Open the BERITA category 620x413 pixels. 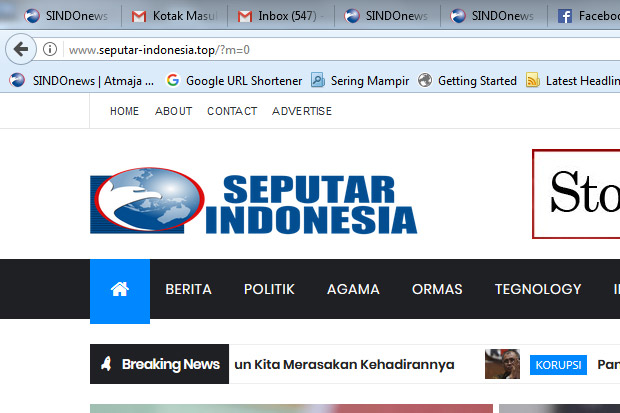189,289
